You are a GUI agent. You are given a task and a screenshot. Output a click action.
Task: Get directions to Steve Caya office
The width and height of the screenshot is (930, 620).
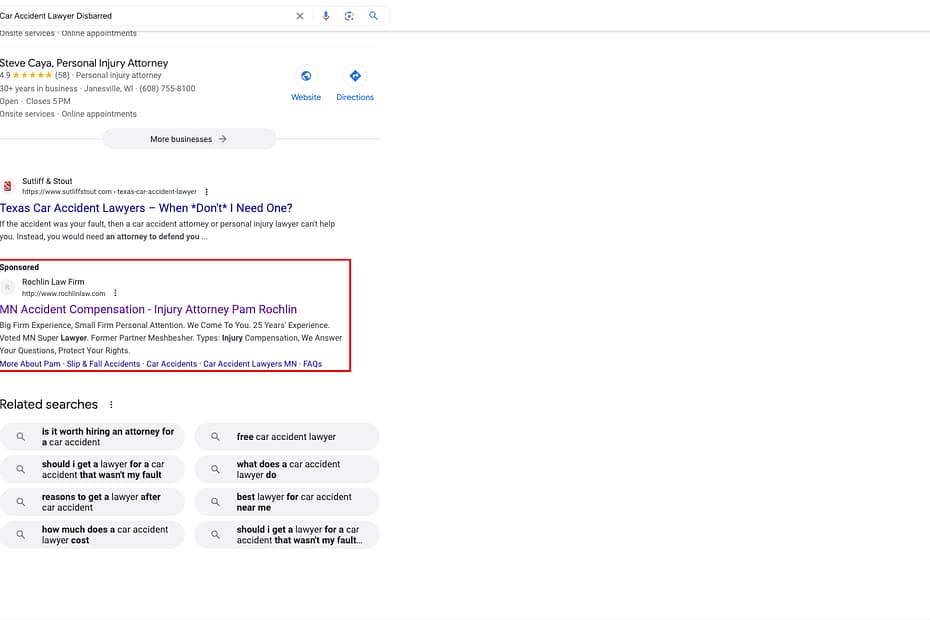click(355, 76)
